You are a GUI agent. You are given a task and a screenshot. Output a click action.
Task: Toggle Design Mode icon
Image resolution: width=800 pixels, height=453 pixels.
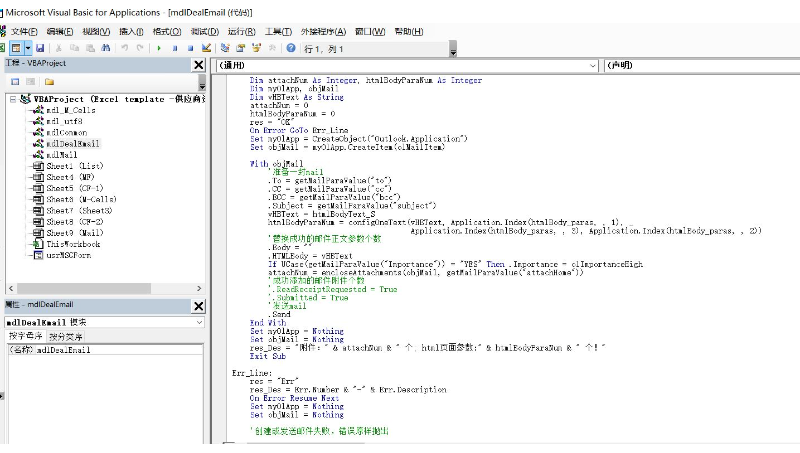coord(206,48)
